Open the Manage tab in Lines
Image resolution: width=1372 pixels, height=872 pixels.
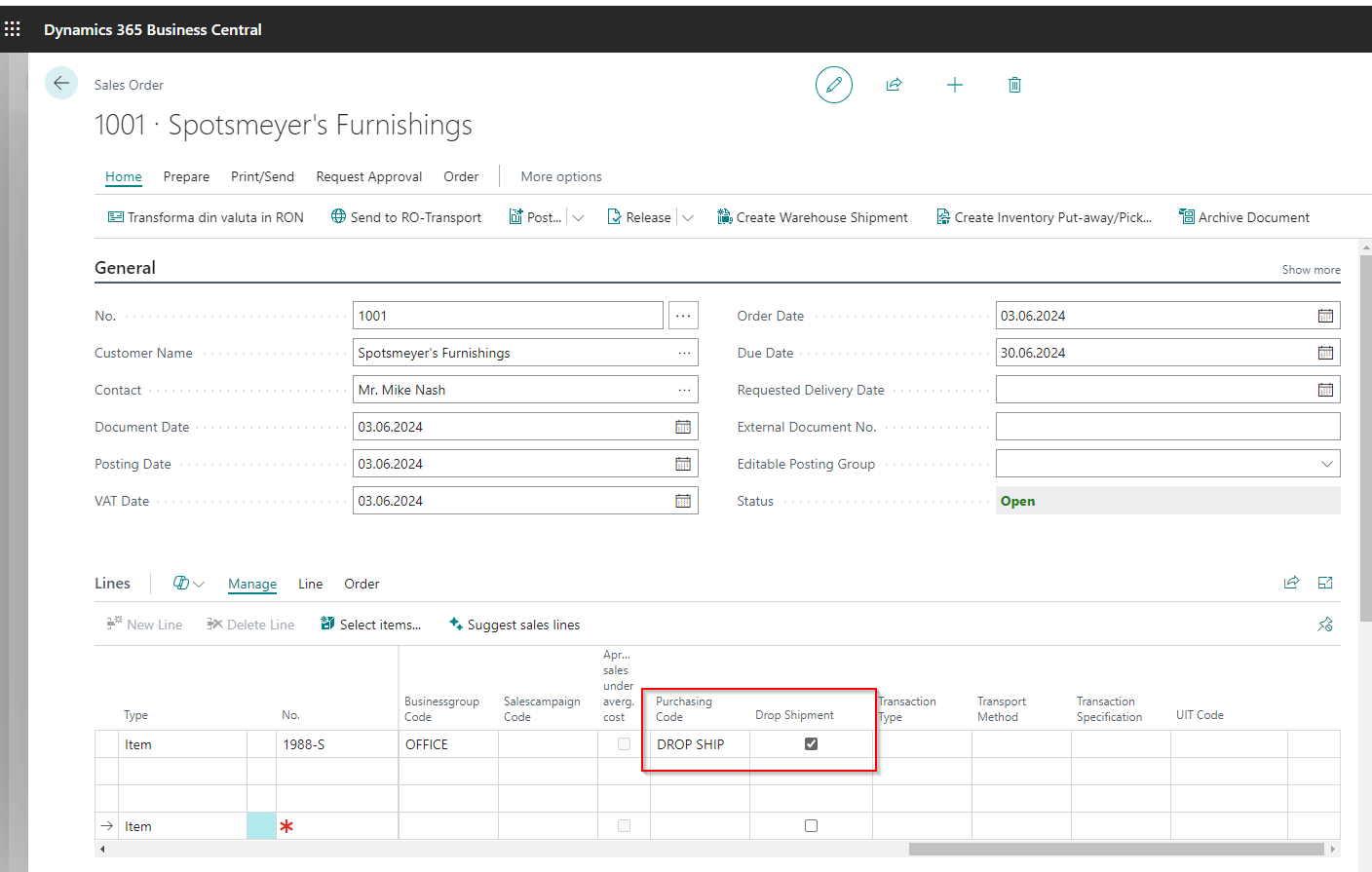click(252, 584)
